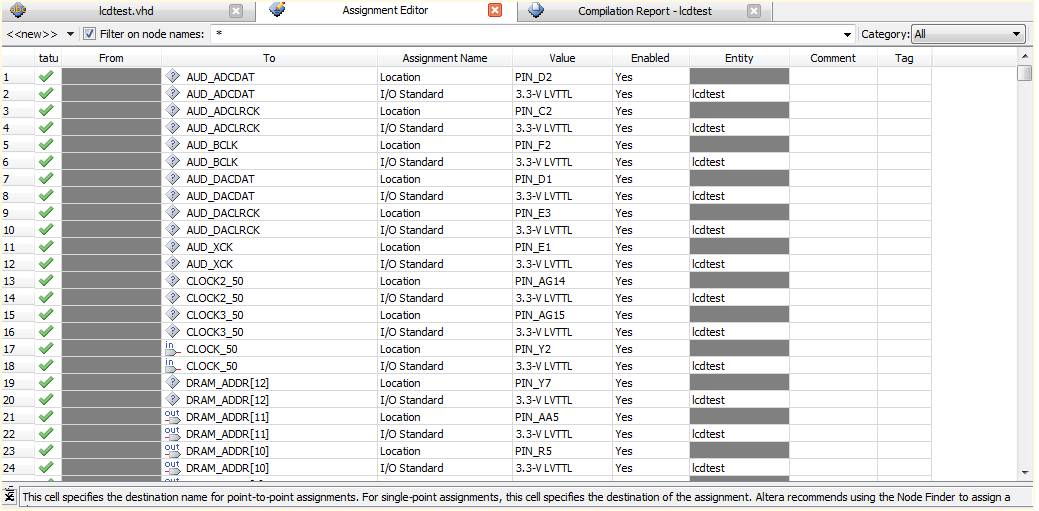Click the CLOCK3_50 name in row 15
The image size is (1039, 511).
(x=215, y=315)
